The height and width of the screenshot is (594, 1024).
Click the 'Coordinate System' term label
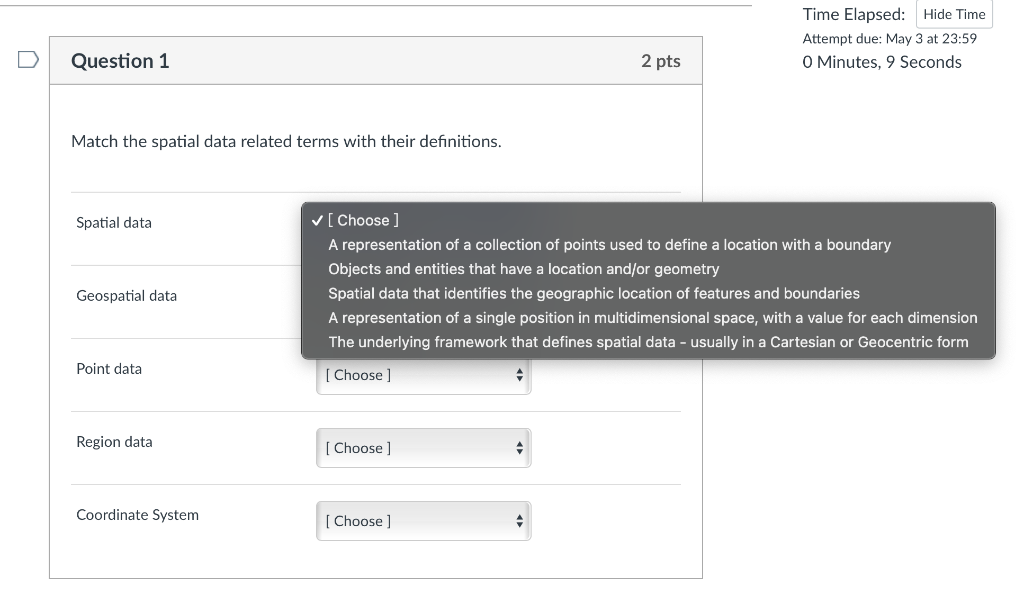138,515
